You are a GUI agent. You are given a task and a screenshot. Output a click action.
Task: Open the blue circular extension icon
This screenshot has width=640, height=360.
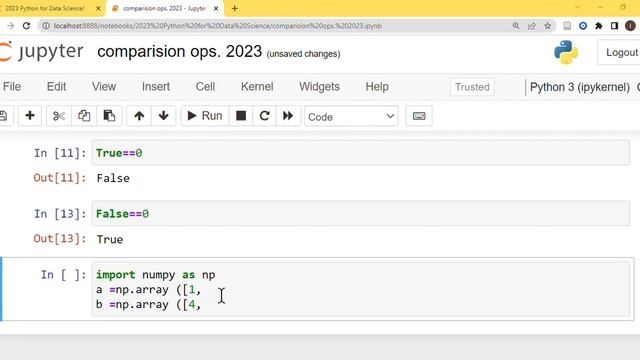click(x=583, y=26)
